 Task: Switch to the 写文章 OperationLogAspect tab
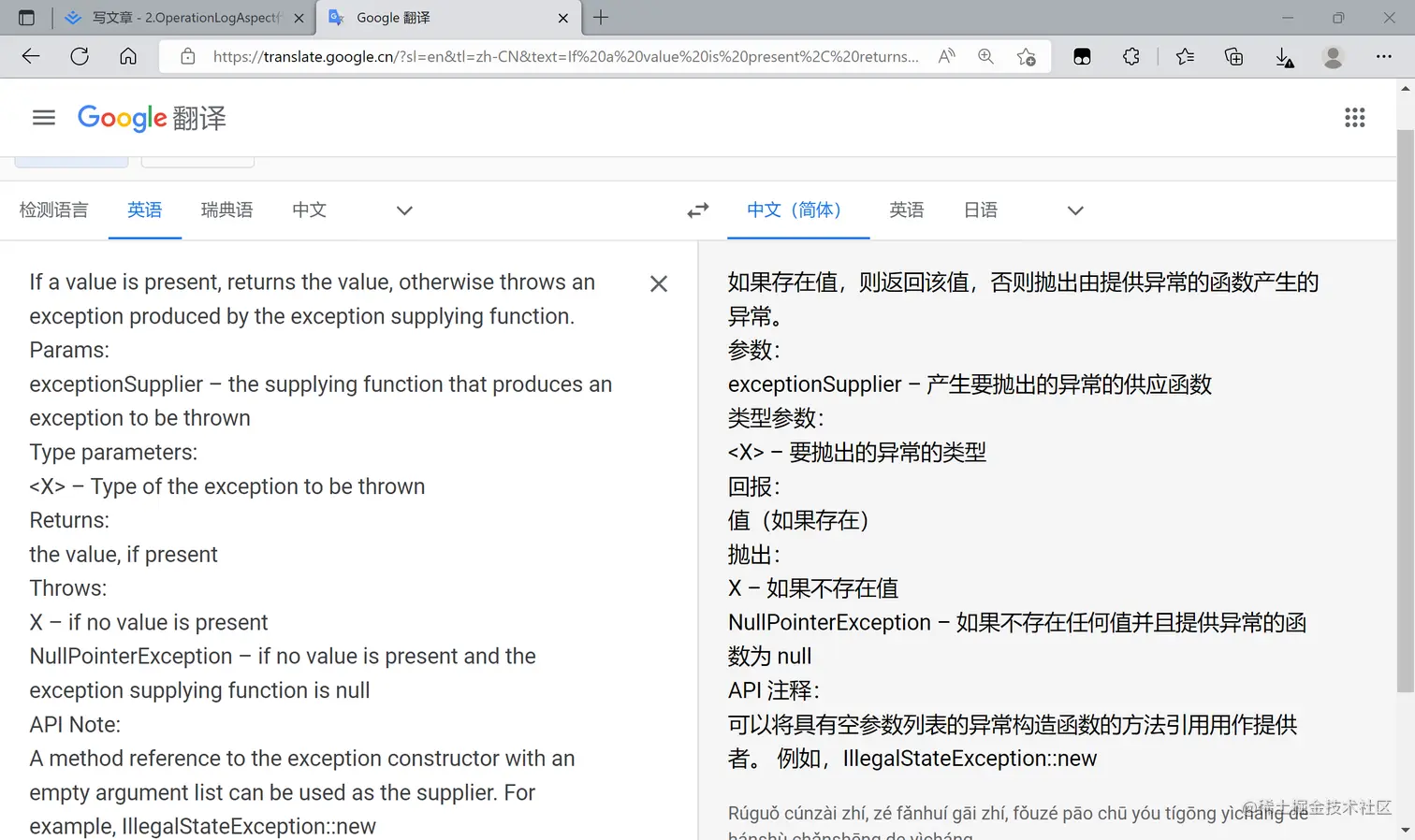point(183,18)
